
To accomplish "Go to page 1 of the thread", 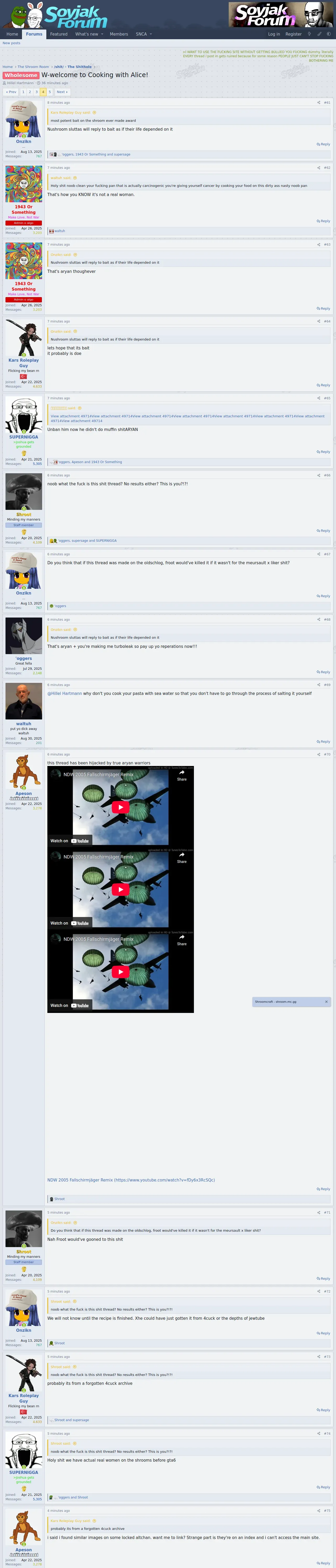I will 23,92.
